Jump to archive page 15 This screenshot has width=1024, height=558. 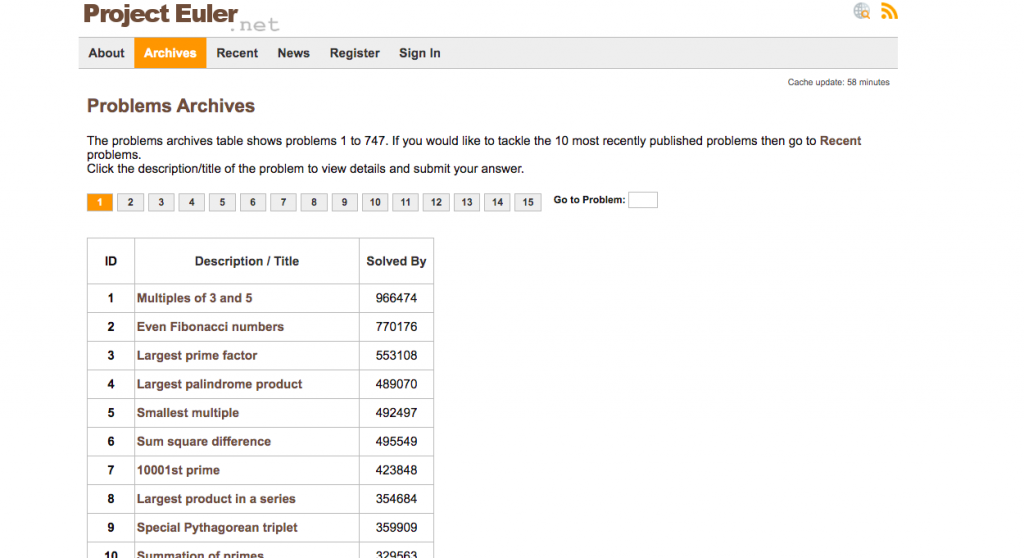click(x=528, y=202)
